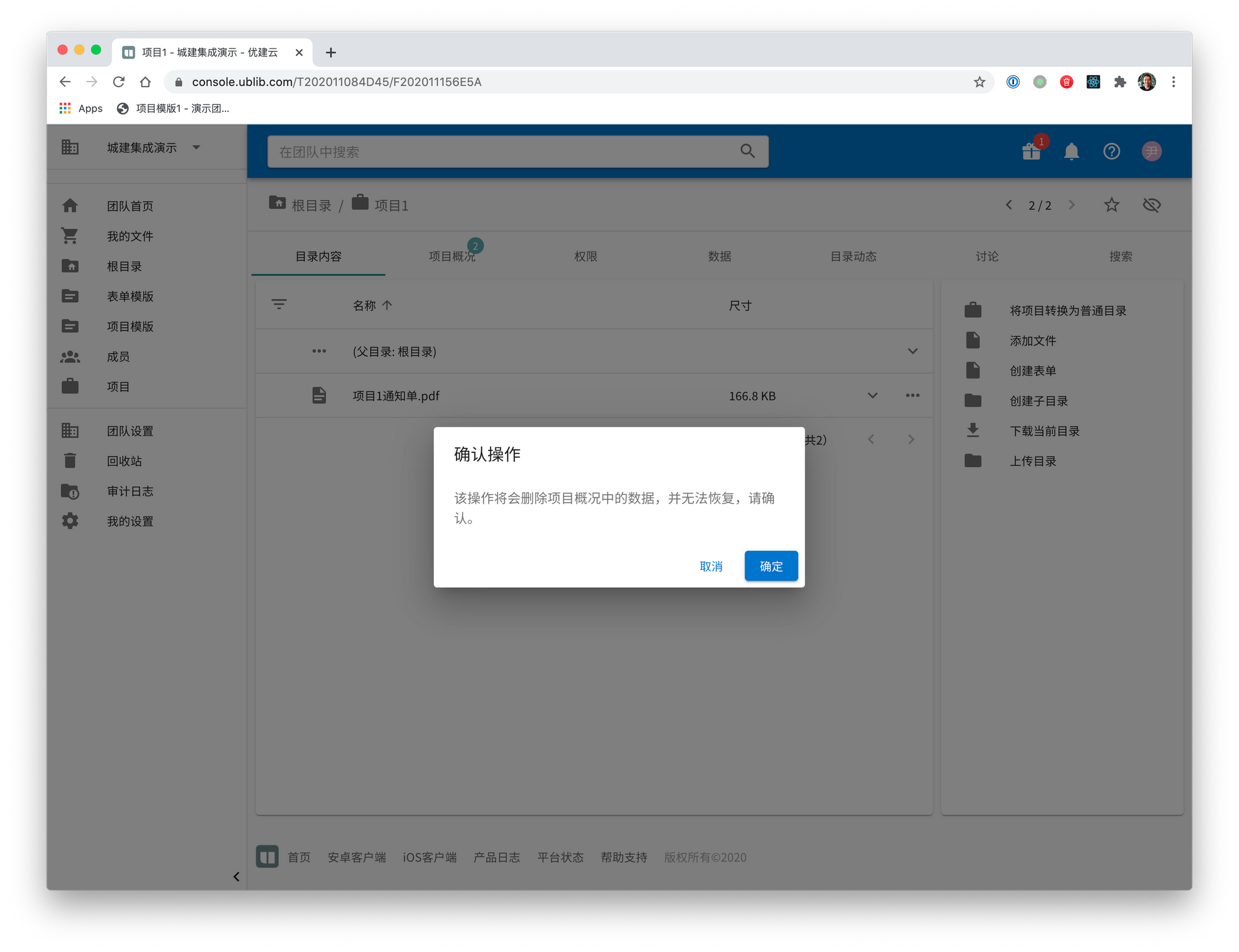This screenshot has height=952, width=1239.
Task: Bookmark this page with the star
Action: 979,82
